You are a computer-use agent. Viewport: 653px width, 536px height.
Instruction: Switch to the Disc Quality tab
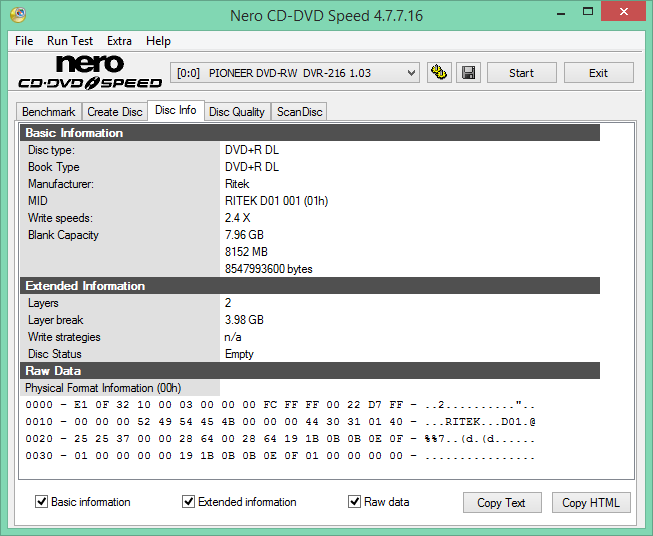(x=237, y=112)
